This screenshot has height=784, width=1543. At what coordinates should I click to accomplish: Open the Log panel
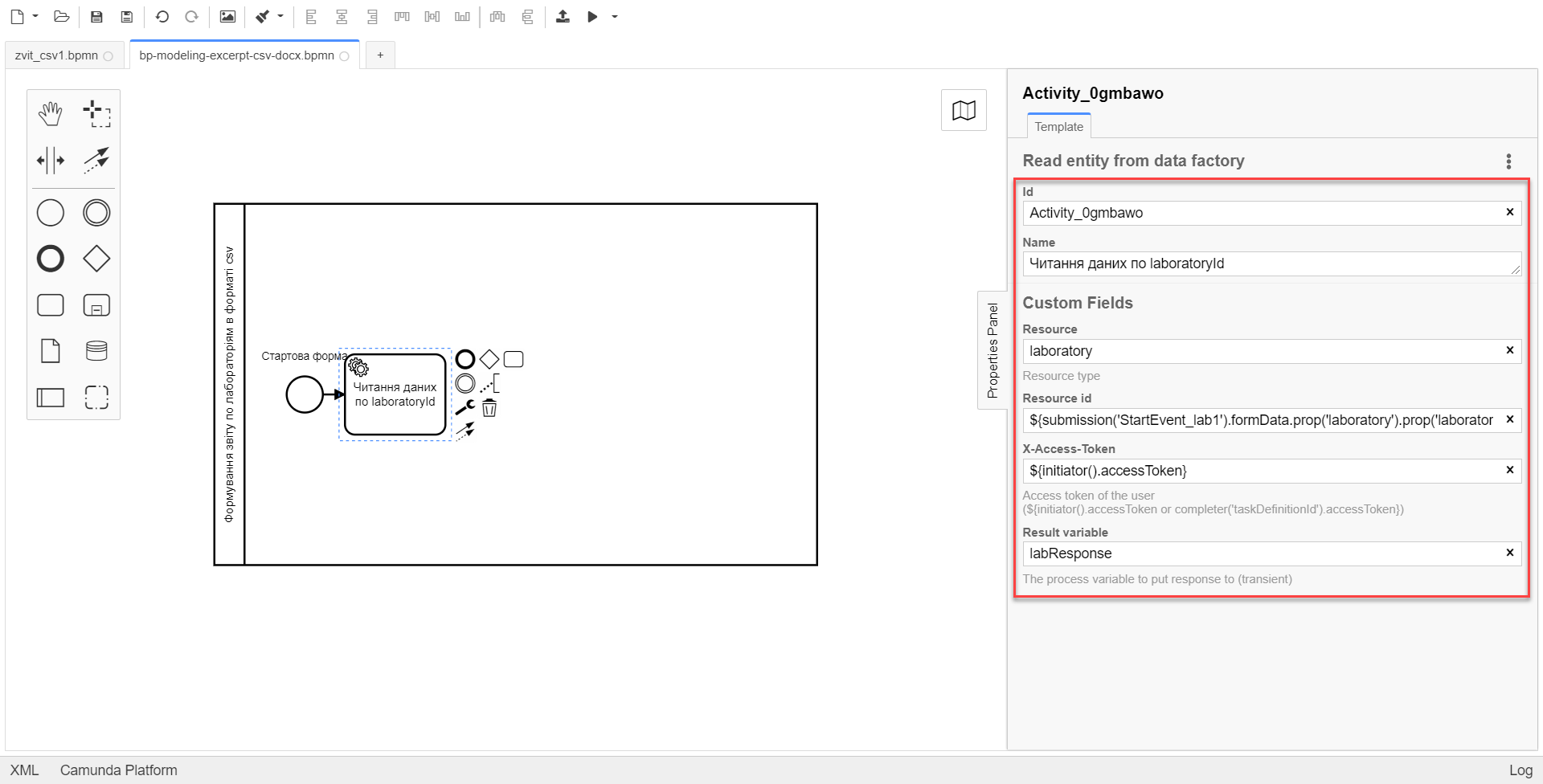click(x=1520, y=770)
